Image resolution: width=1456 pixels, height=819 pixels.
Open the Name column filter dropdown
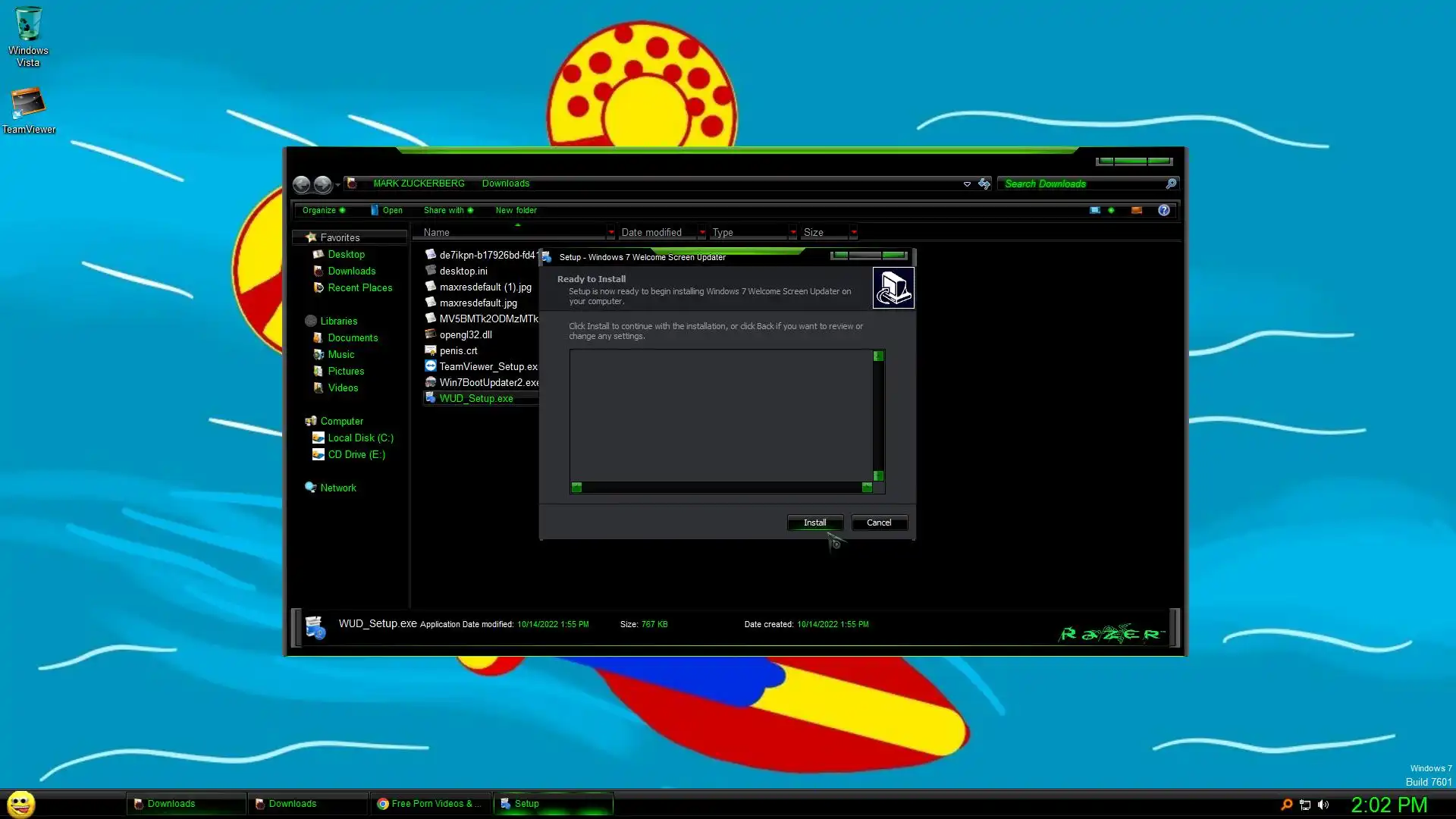pyautogui.click(x=610, y=233)
